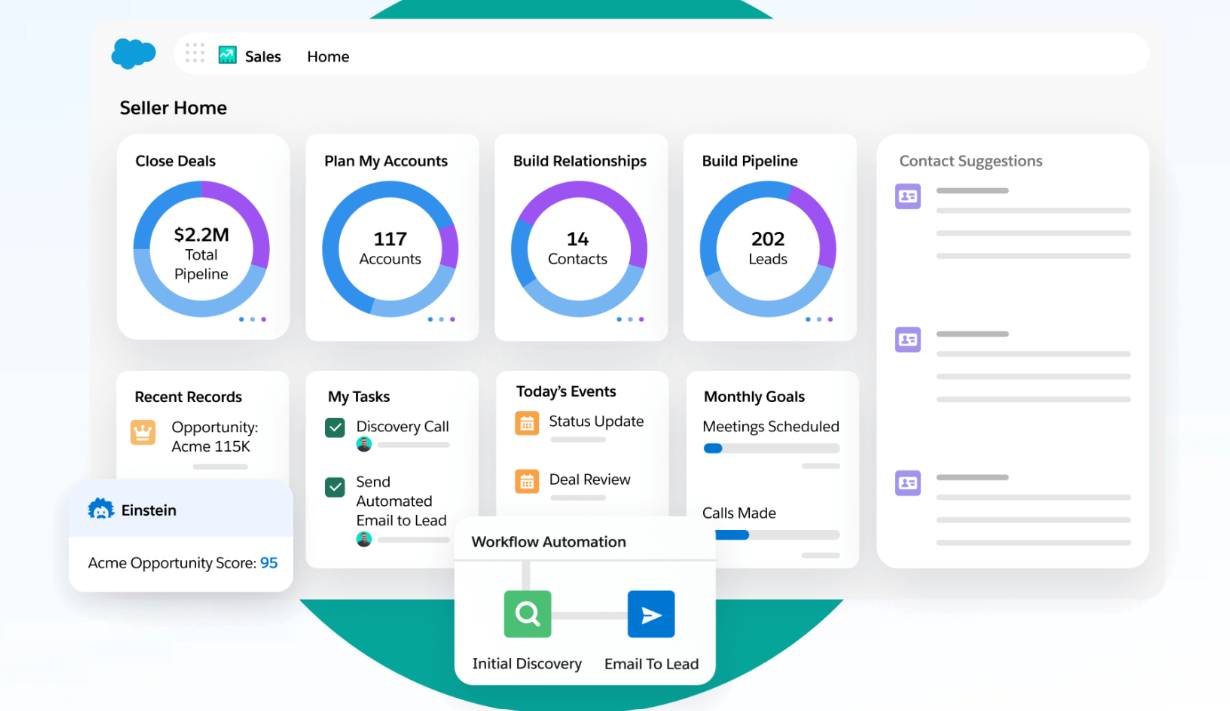Click pagination dots on Build Relationships card
1230x711 pixels.
click(x=630, y=320)
